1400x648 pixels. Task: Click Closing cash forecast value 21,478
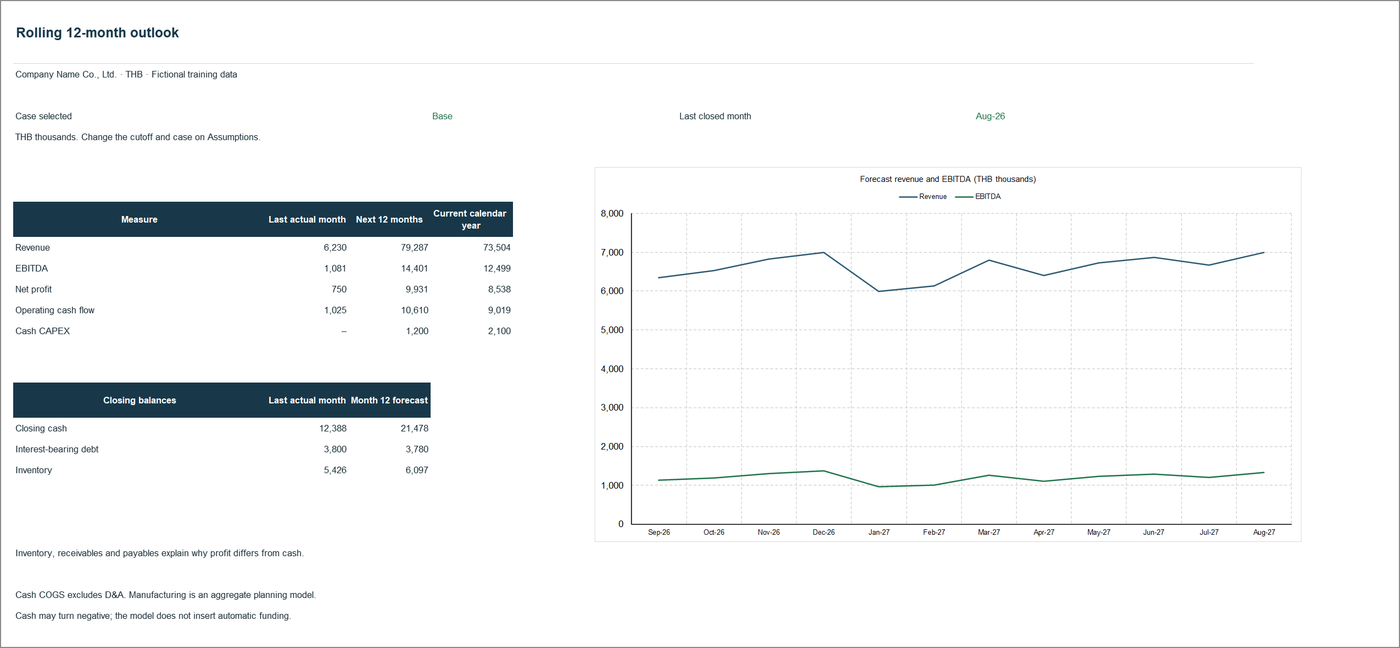click(414, 428)
